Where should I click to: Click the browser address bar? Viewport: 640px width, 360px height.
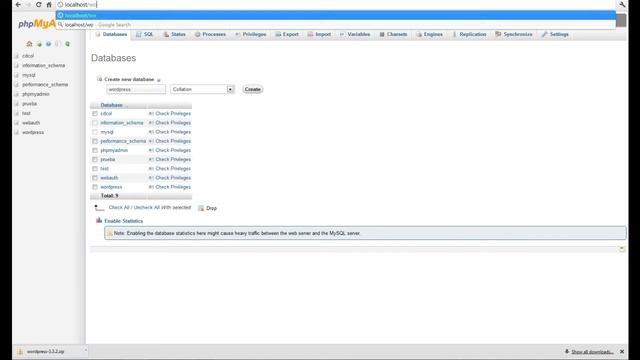(x=335, y=4)
